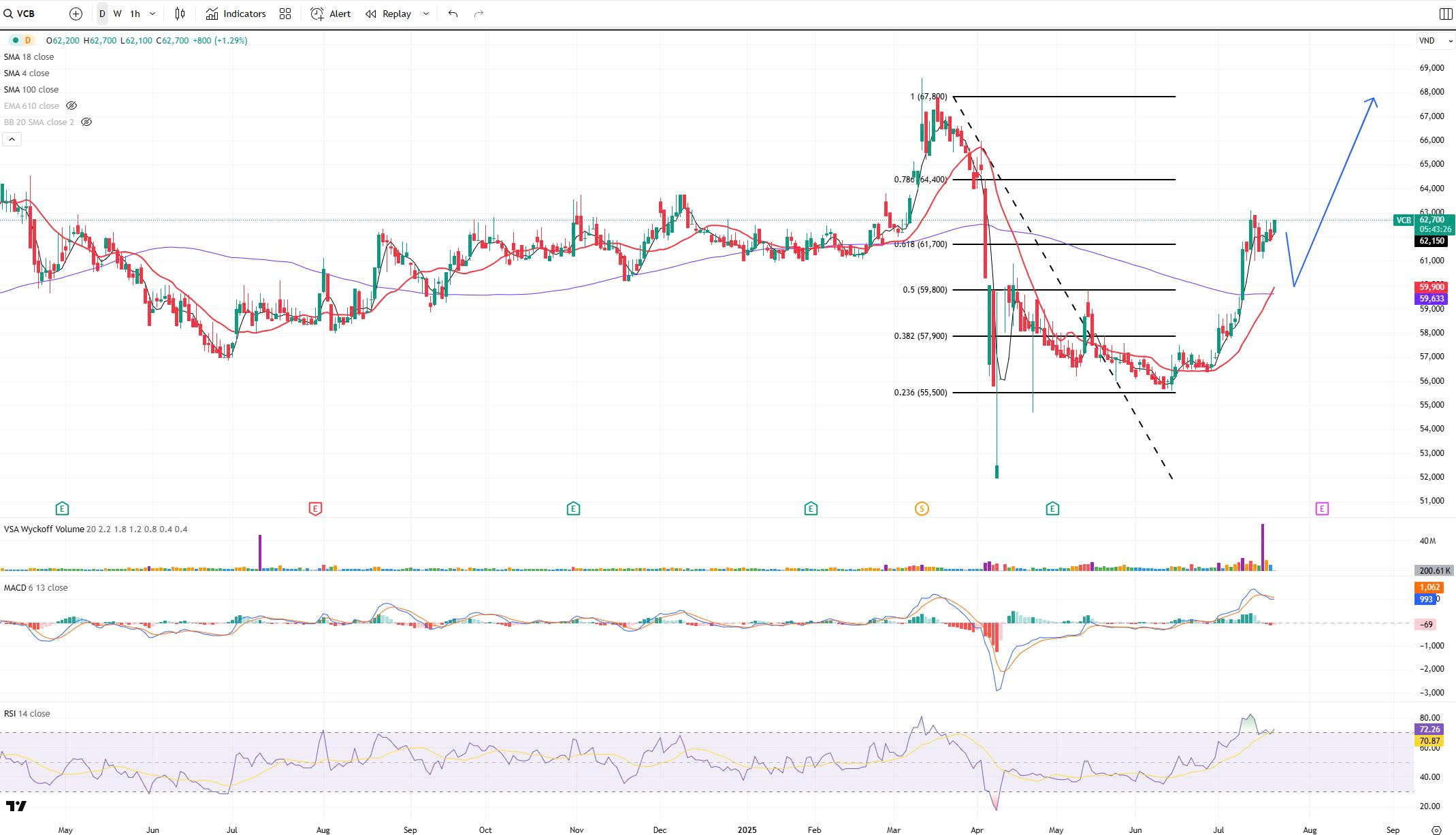Click the add symbol plus icon
The height and width of the screenshot is (835, 1456).
(x=76, y=14)
